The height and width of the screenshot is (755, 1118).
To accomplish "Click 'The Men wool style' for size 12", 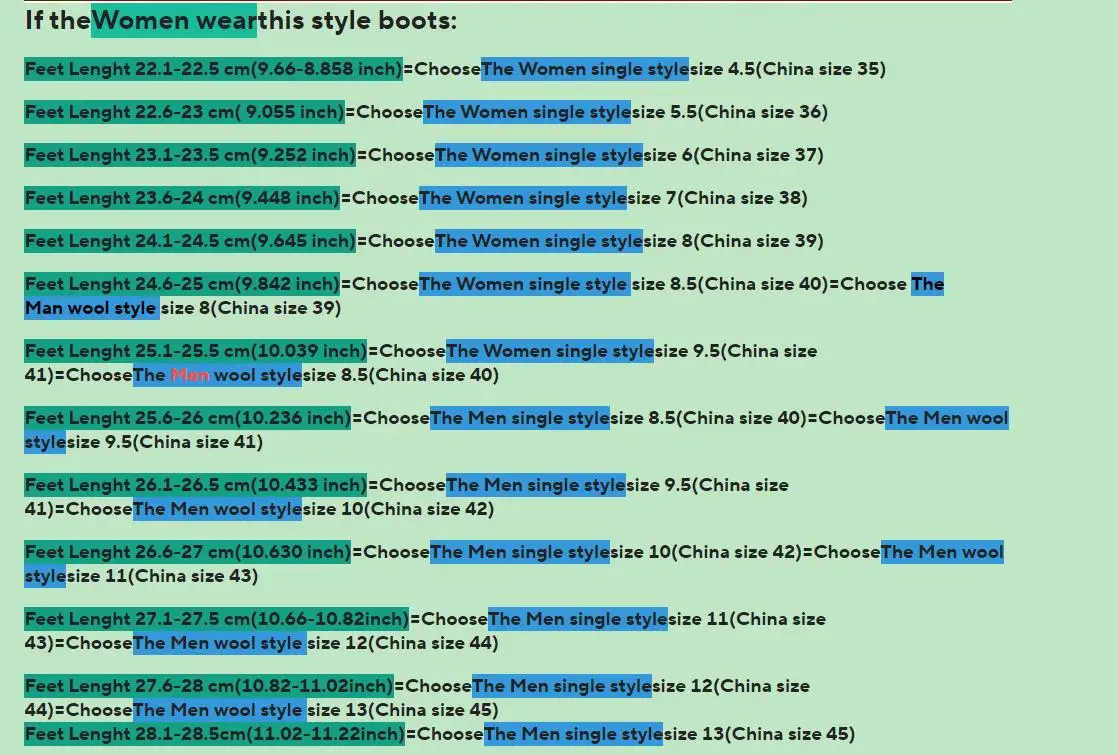I will pyautogui.click(x=220, y=643).
